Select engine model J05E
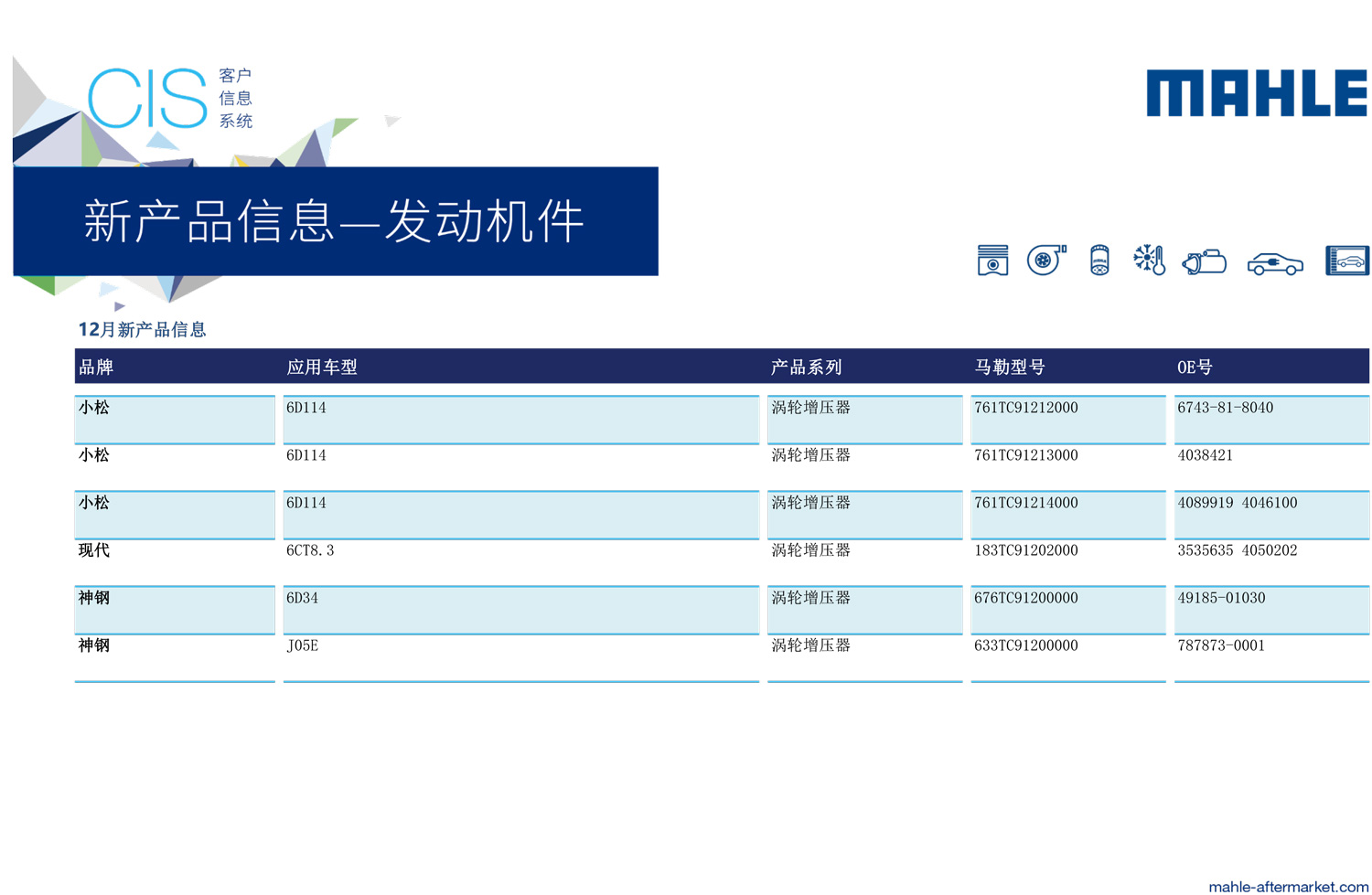Image resolution: width=1372 pixels, height=895 pixels. click(x=303, y=645)
